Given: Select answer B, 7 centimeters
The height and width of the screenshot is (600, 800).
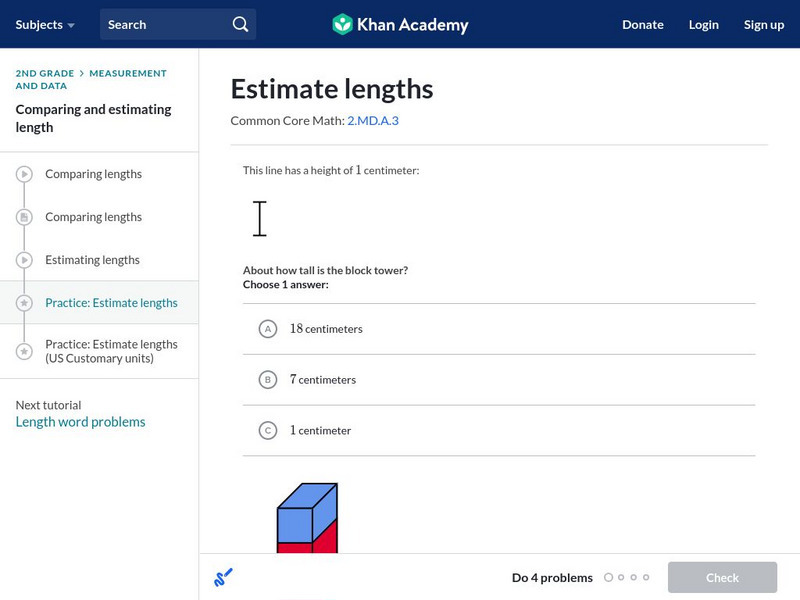Looking at the screenshot, I should (267, 380).
